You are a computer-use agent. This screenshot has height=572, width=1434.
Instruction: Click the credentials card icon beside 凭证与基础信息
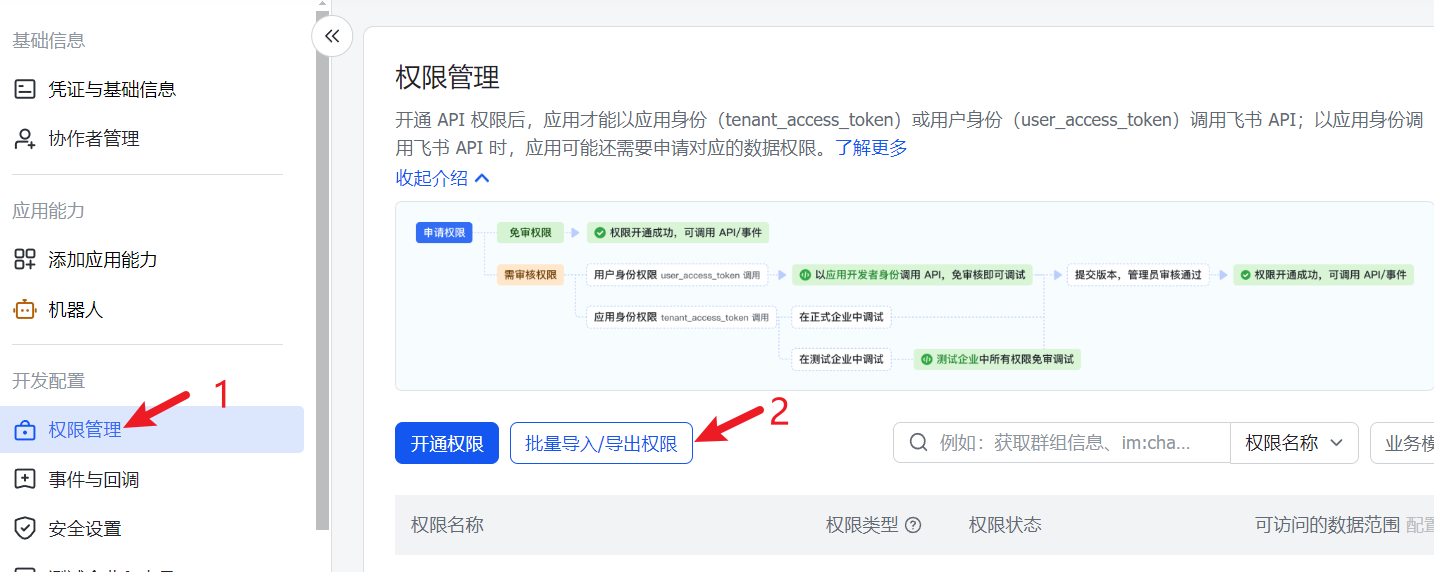(x=25, y=89)
